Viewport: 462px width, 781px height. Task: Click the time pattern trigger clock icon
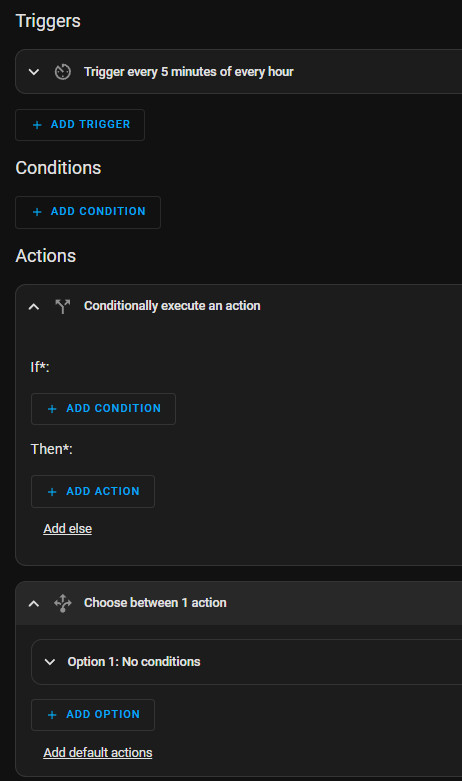pos(63,72)
